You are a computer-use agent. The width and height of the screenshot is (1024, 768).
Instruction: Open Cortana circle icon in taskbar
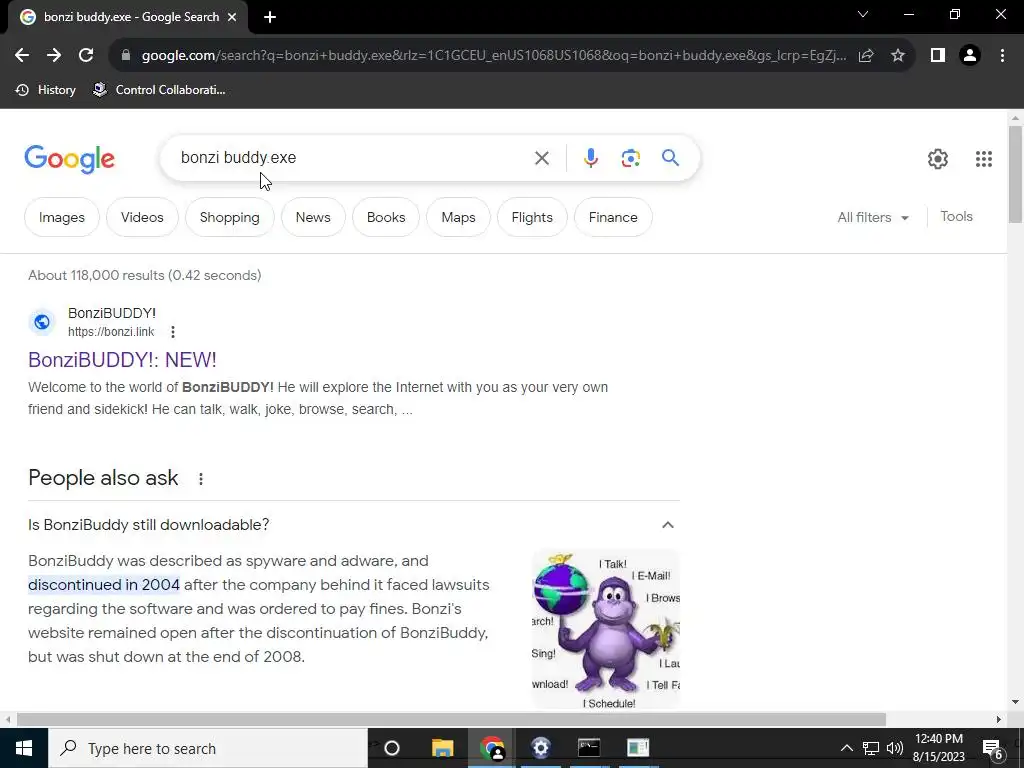(x=392, y=748)
